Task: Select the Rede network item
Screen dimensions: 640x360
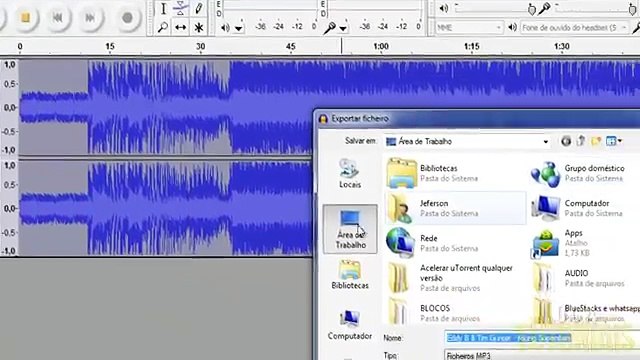Action: click(x=455, y=243)
